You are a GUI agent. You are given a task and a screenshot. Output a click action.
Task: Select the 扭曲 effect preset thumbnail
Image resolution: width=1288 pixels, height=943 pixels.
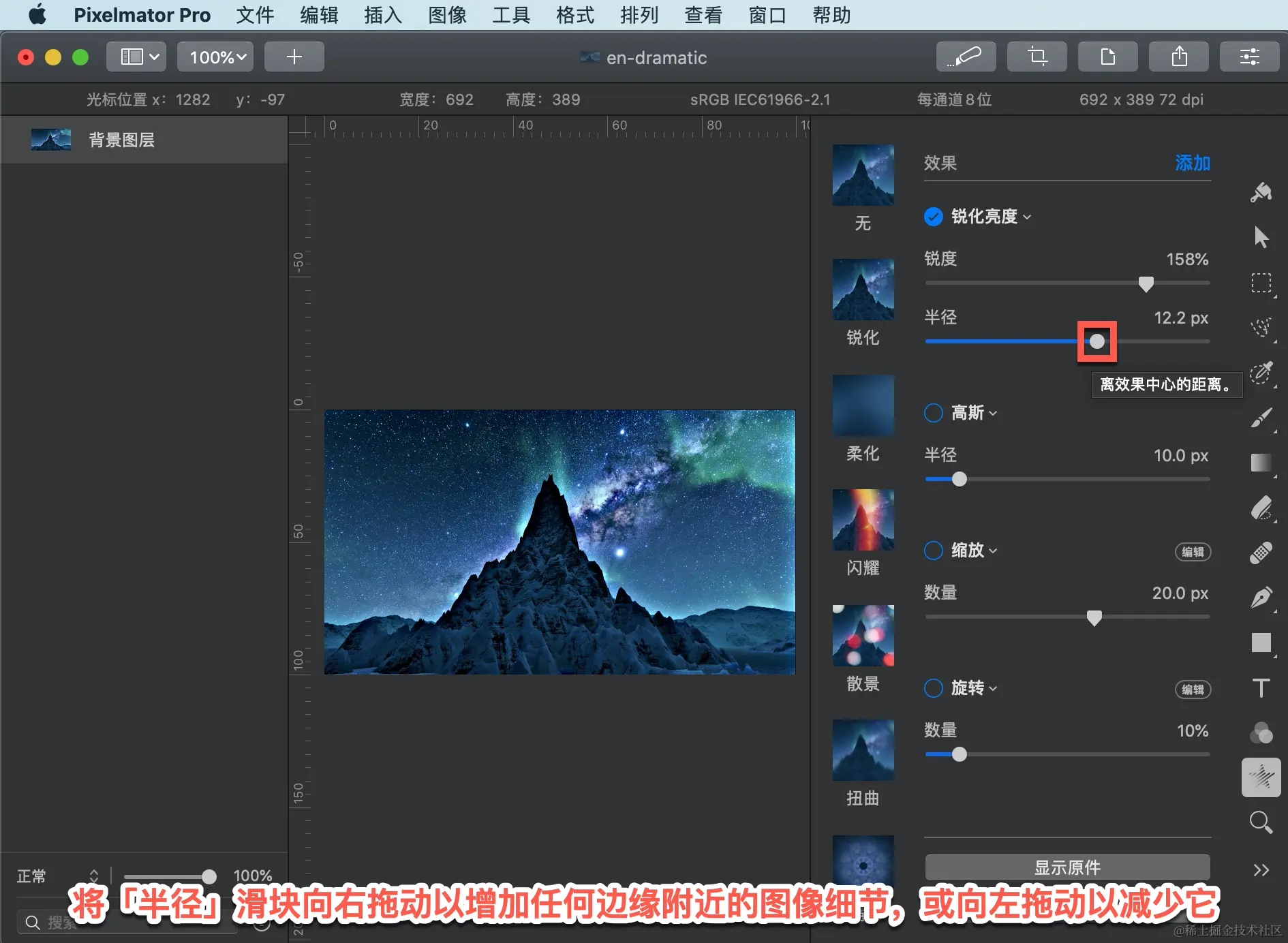click(x=863, y=750)
